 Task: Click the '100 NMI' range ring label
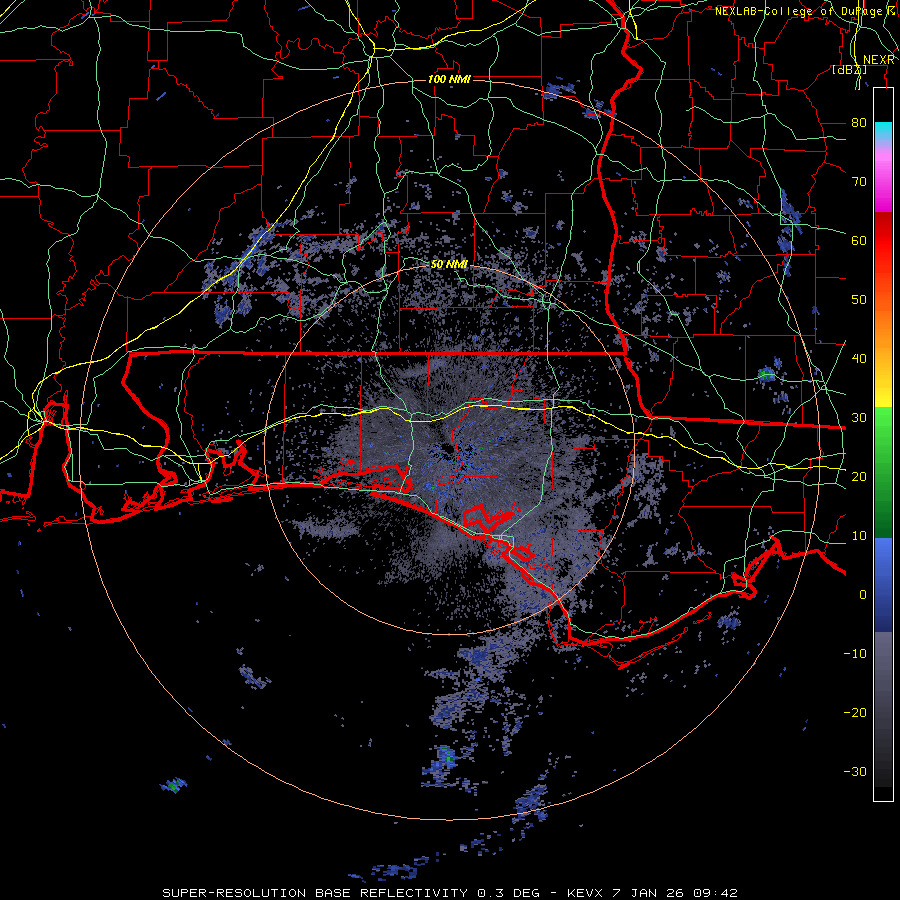(449, 79)
